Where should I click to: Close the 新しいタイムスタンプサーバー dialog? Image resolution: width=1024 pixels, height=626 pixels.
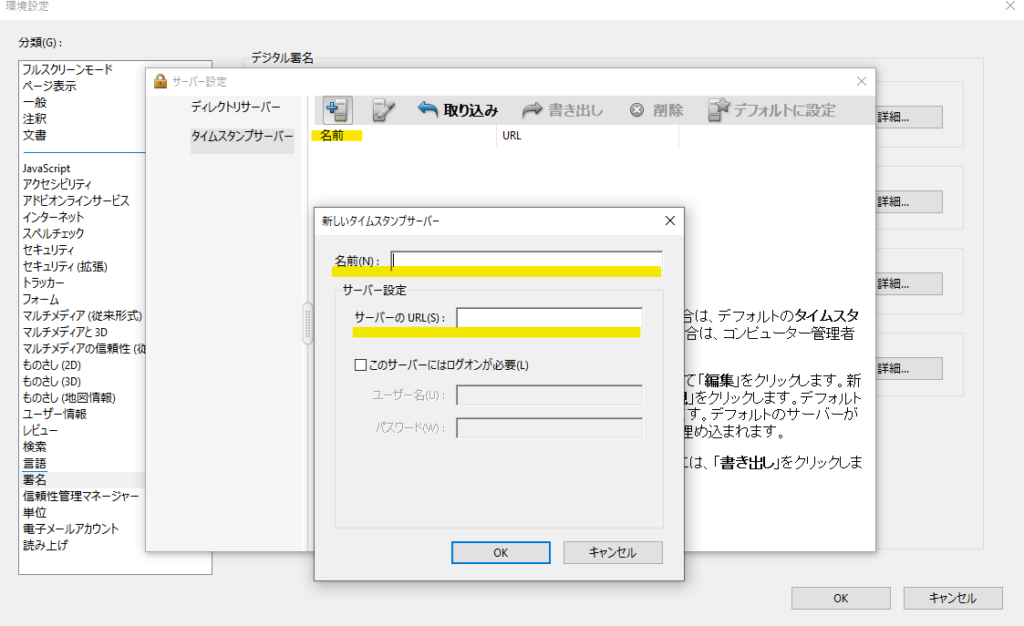tap(670, 220)
